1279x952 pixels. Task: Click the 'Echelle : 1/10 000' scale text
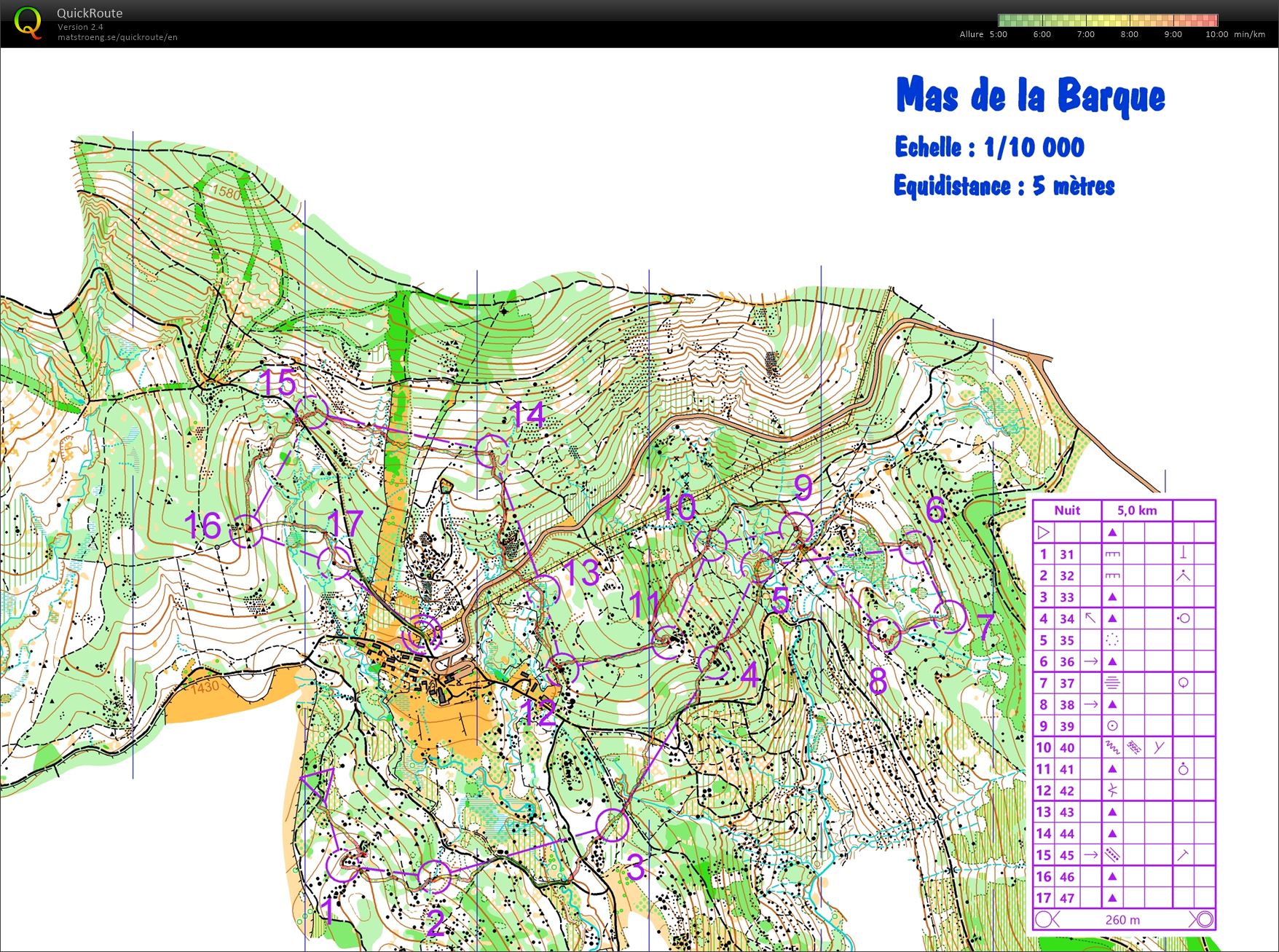[989, 147]
